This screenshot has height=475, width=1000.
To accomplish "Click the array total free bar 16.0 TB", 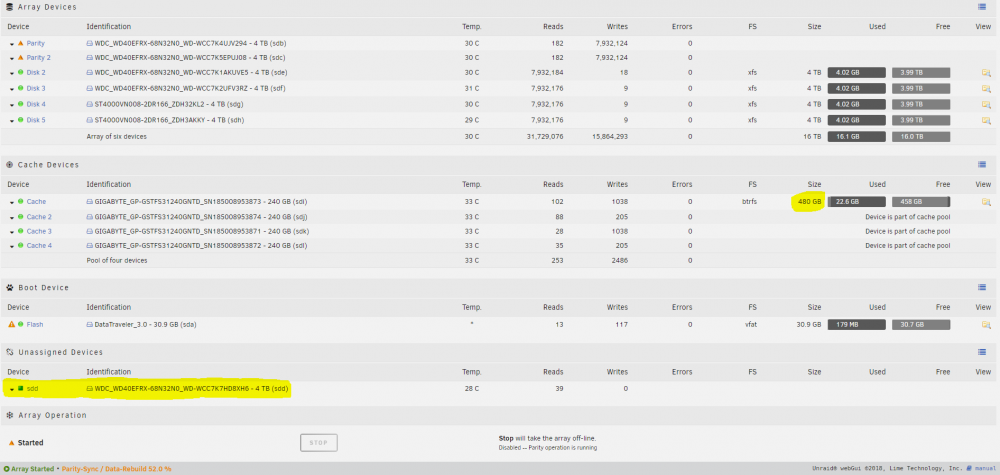I will point(921,136).
